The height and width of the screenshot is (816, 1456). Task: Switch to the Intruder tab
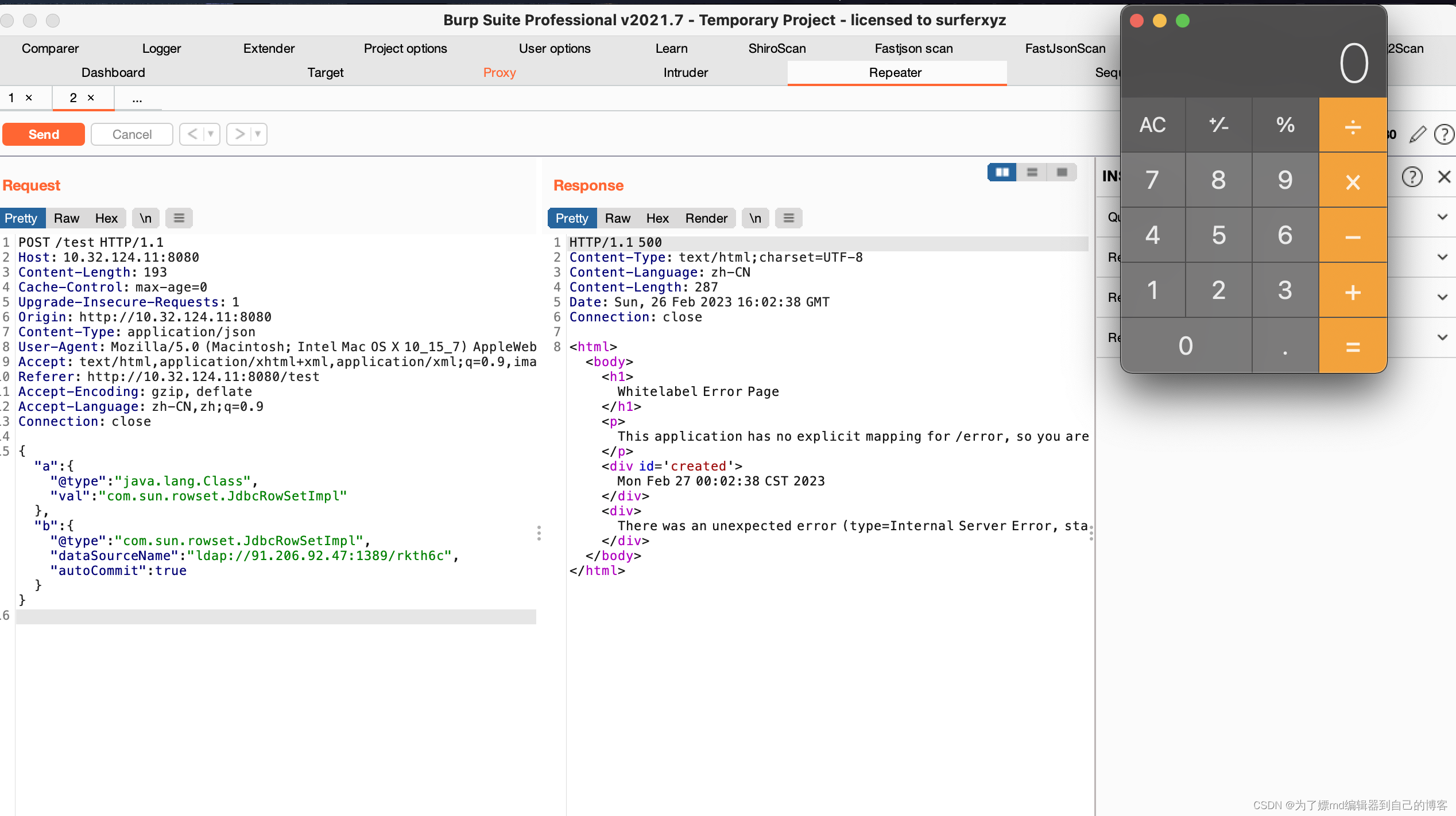point(686,72)
